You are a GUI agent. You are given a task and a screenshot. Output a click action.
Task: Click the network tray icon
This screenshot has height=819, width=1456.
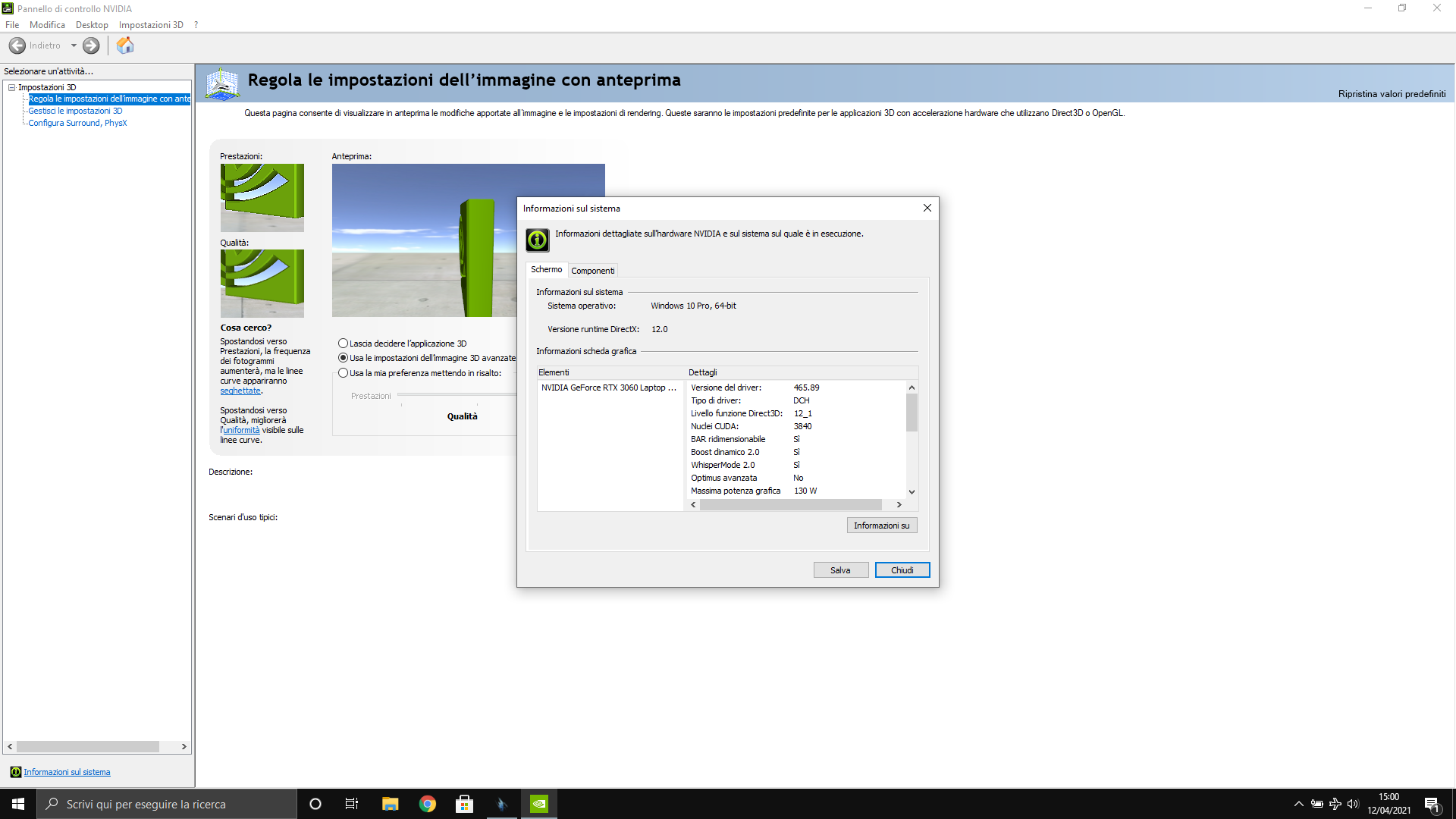(x=1335, y=804)
